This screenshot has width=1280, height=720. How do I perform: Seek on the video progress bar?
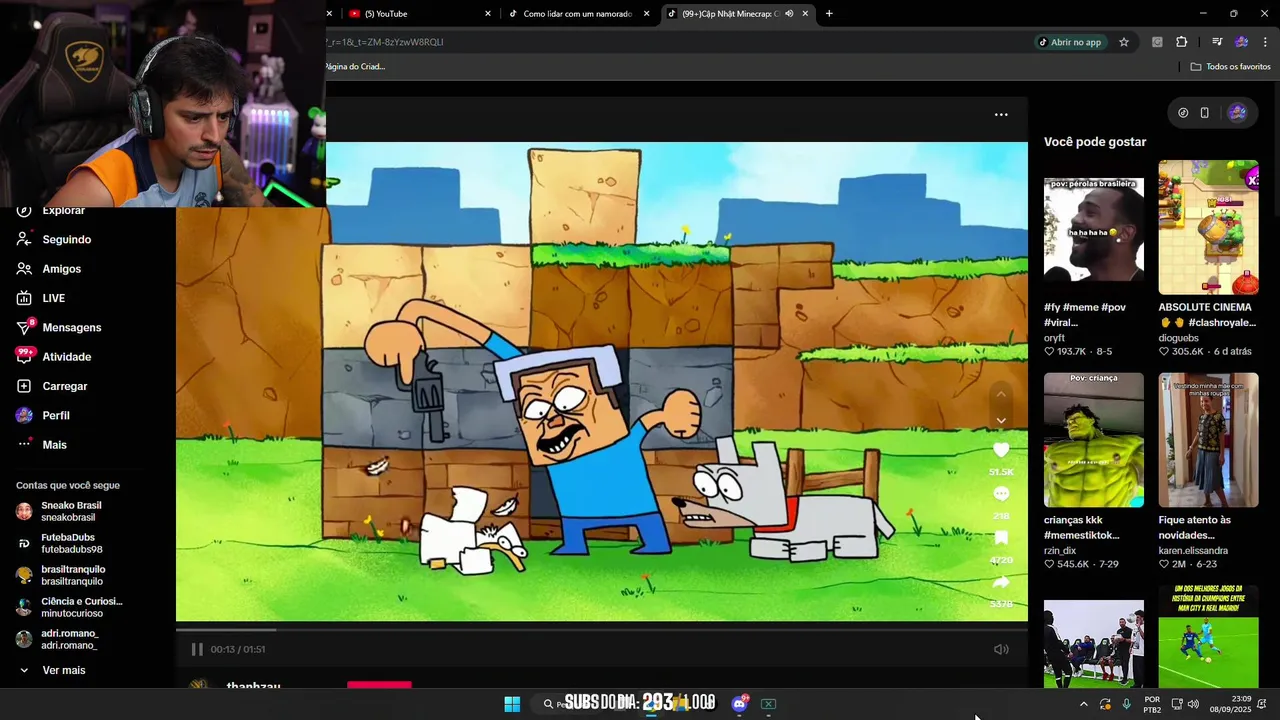click(602, 629)
